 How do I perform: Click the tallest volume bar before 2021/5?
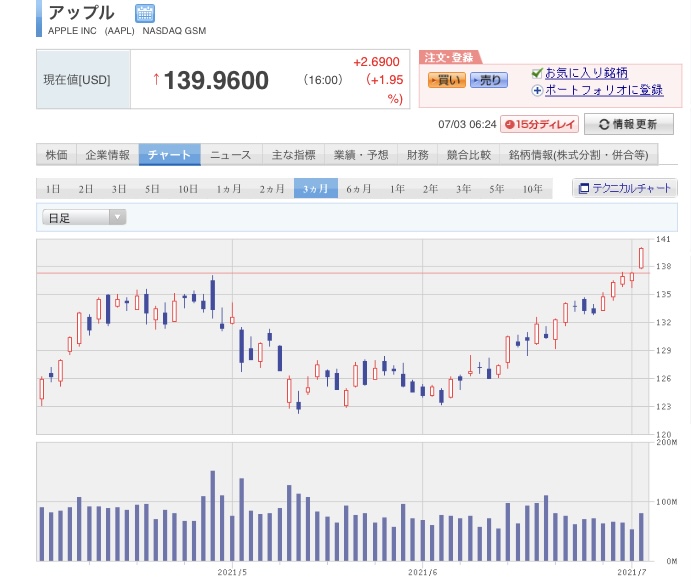(x=213, y=516)
